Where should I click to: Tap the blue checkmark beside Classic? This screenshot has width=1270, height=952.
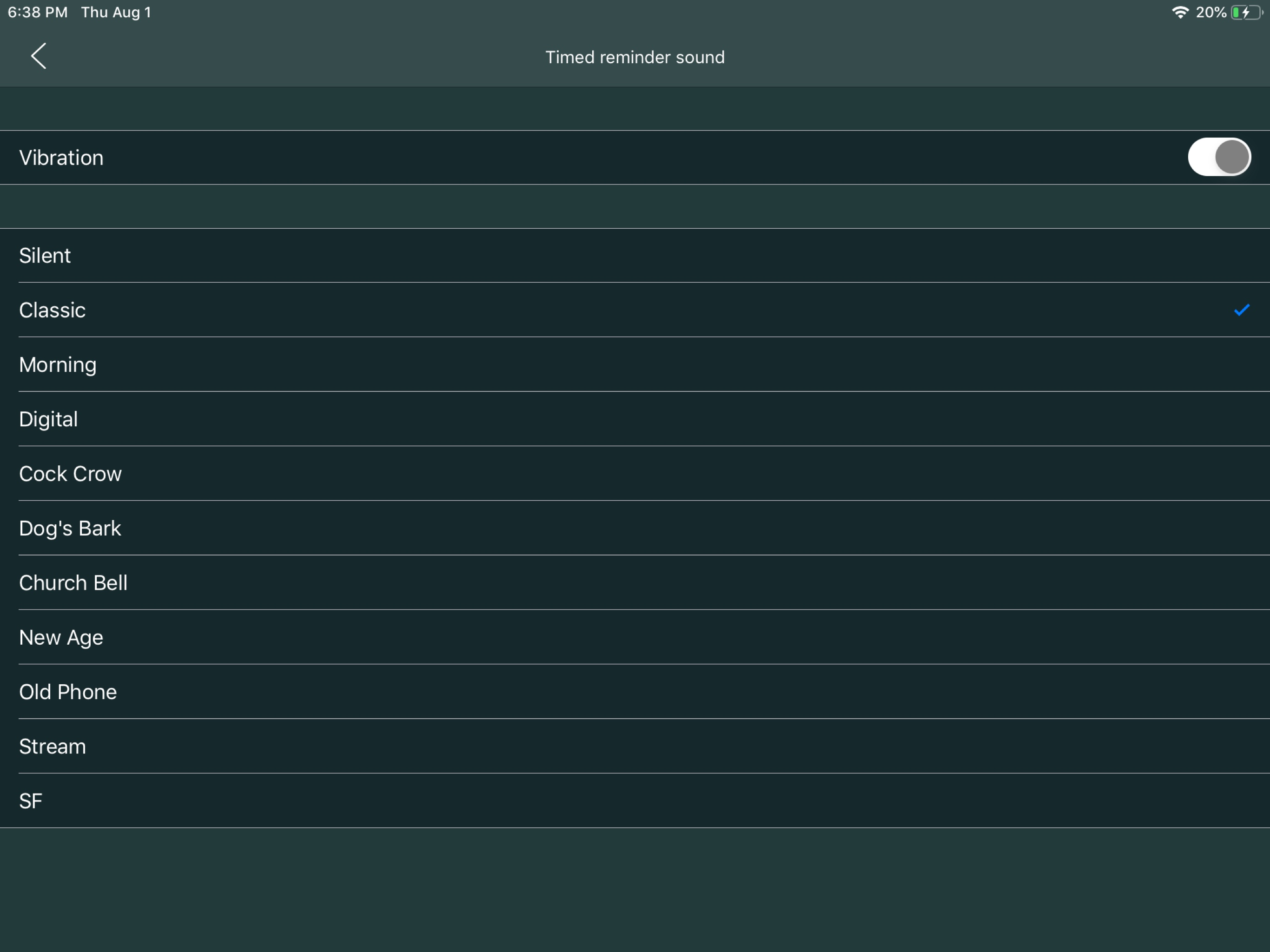pos(1241,310)
